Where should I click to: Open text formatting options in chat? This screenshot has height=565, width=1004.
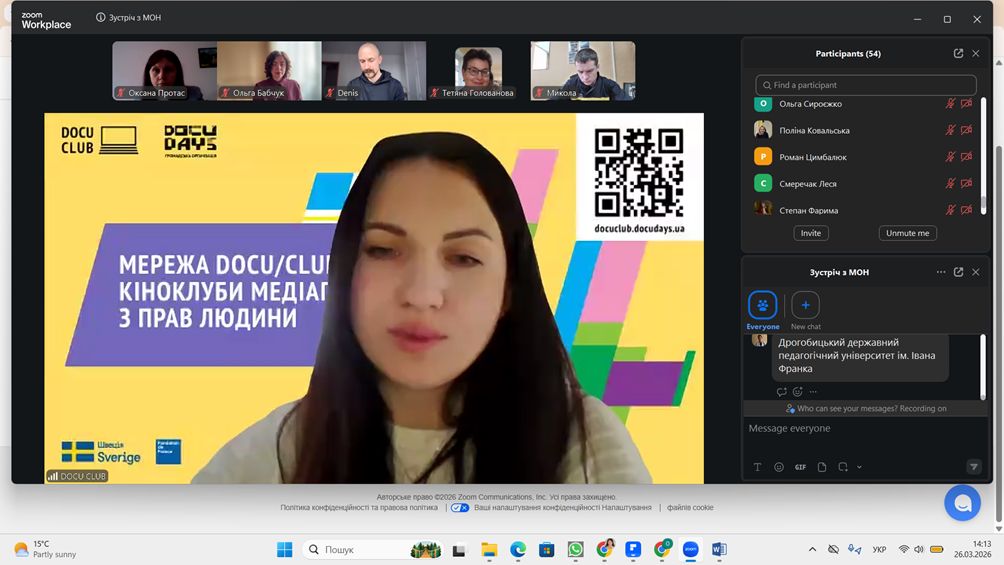click(x=757, y=467)
